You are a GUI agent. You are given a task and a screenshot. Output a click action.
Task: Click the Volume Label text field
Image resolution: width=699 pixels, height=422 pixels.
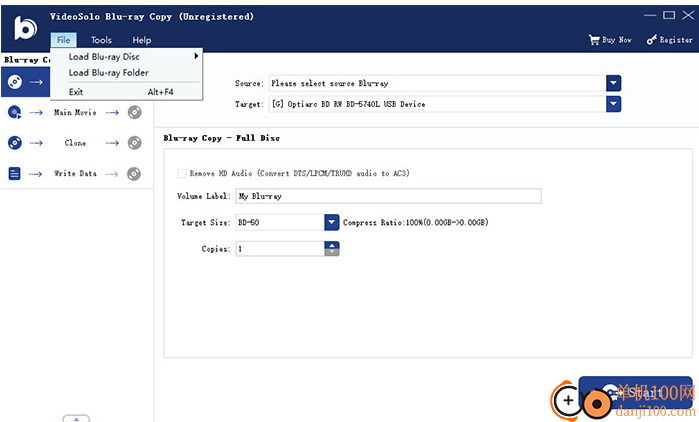[388, 196]
